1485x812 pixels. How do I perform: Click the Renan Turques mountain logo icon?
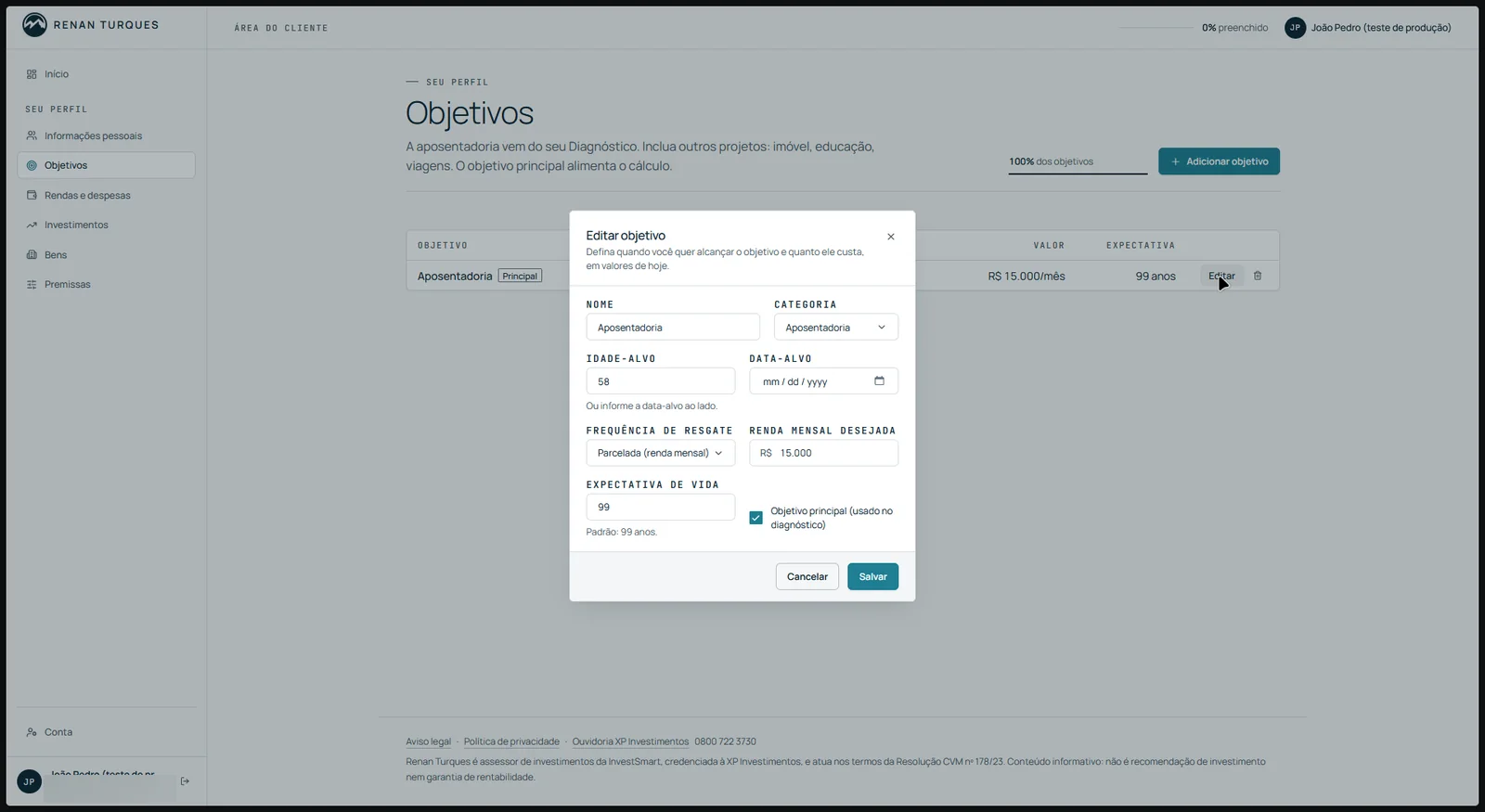pos(34,25)
